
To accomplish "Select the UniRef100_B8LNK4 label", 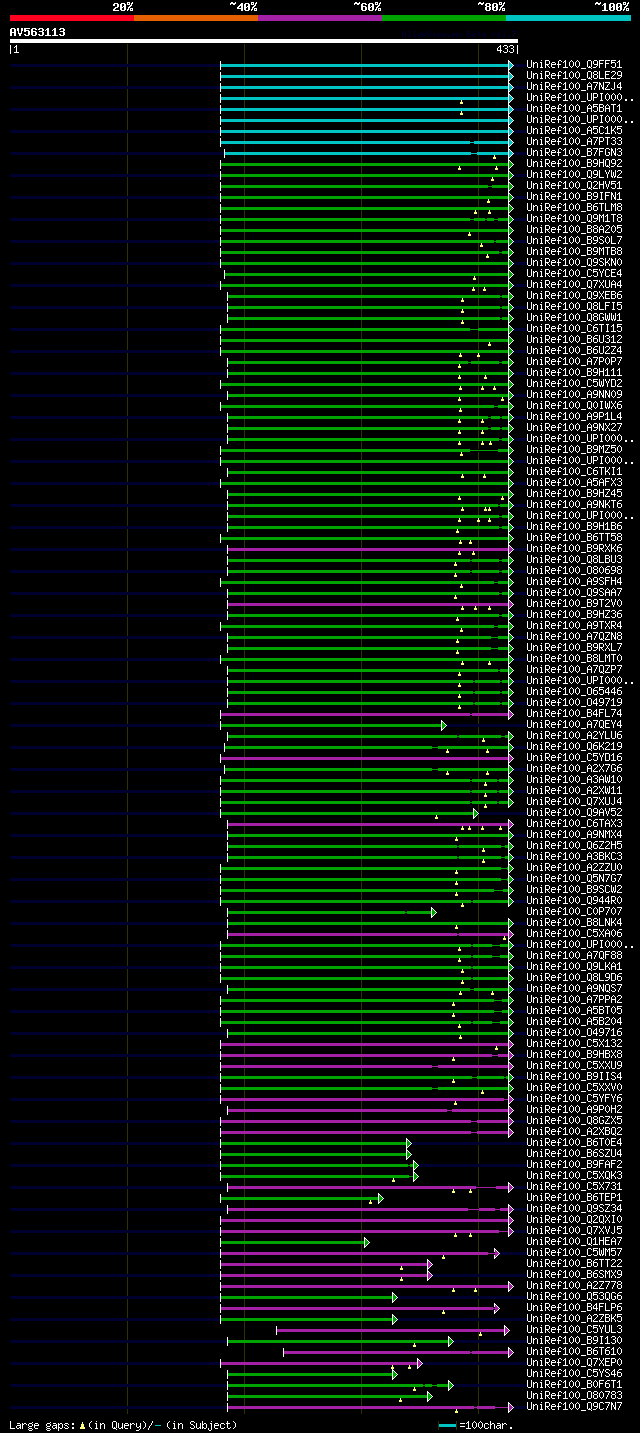I will tap(574, 922).
